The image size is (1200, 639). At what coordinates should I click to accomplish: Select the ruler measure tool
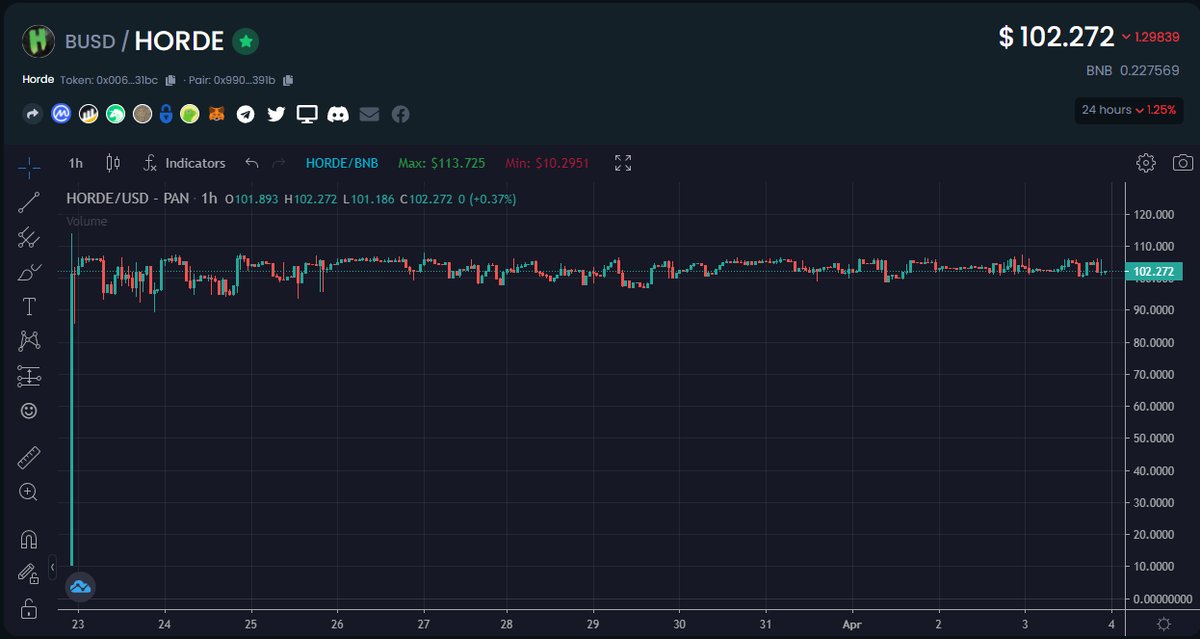(x=29, y=458)
